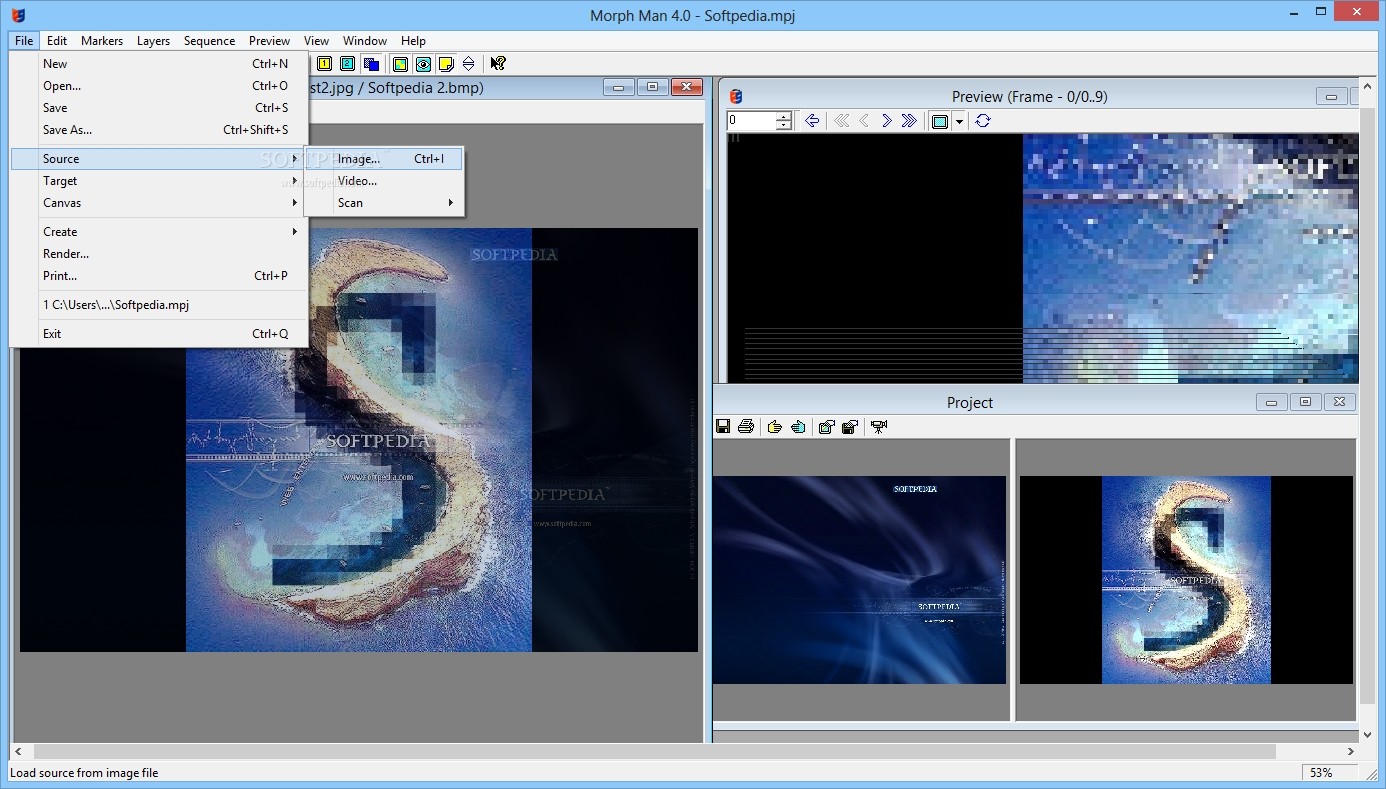
Task: Expand the Target submenu entry
Action: point(159,181)
